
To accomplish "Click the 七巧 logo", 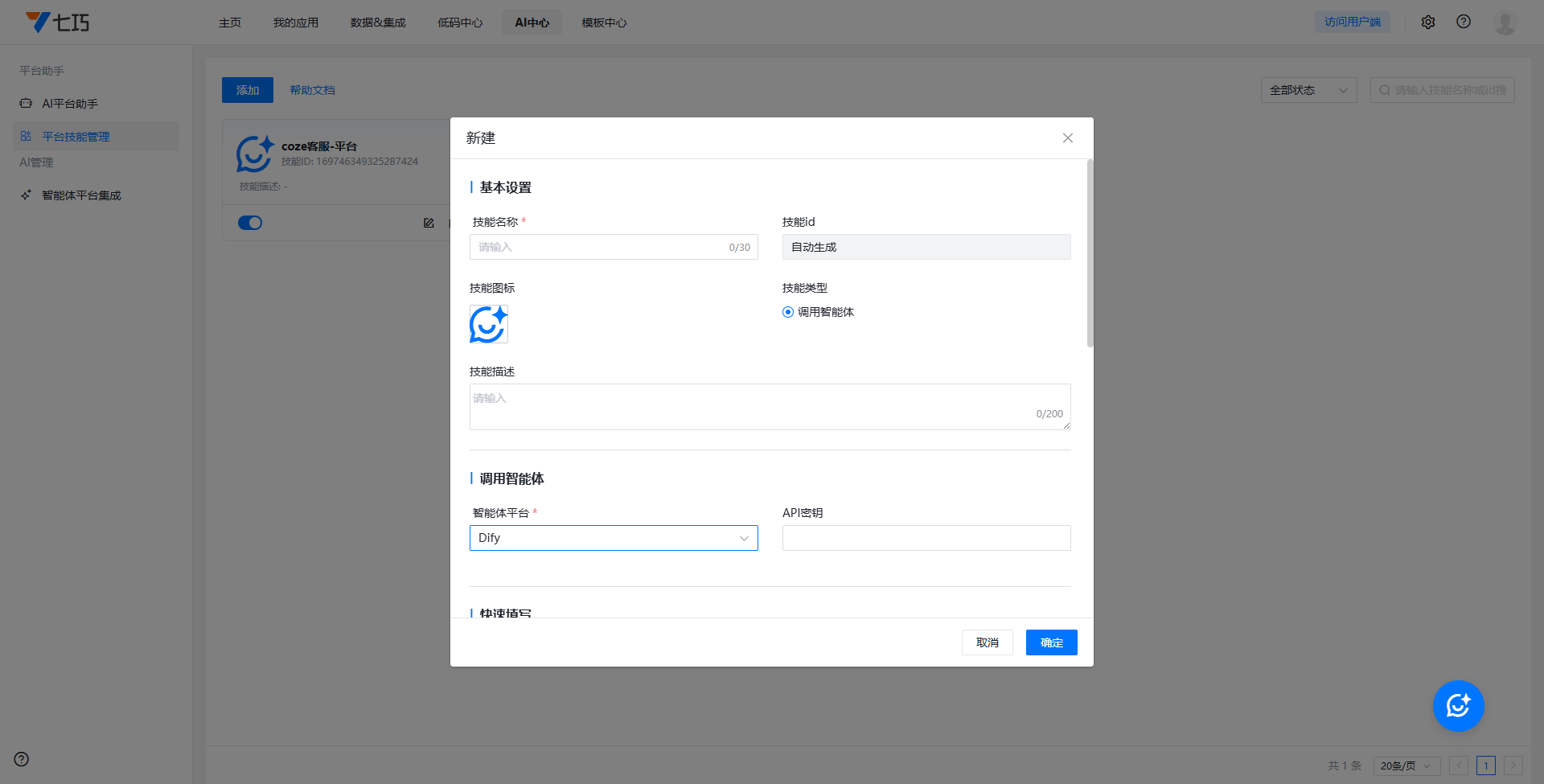I will (x=58, y=23).
